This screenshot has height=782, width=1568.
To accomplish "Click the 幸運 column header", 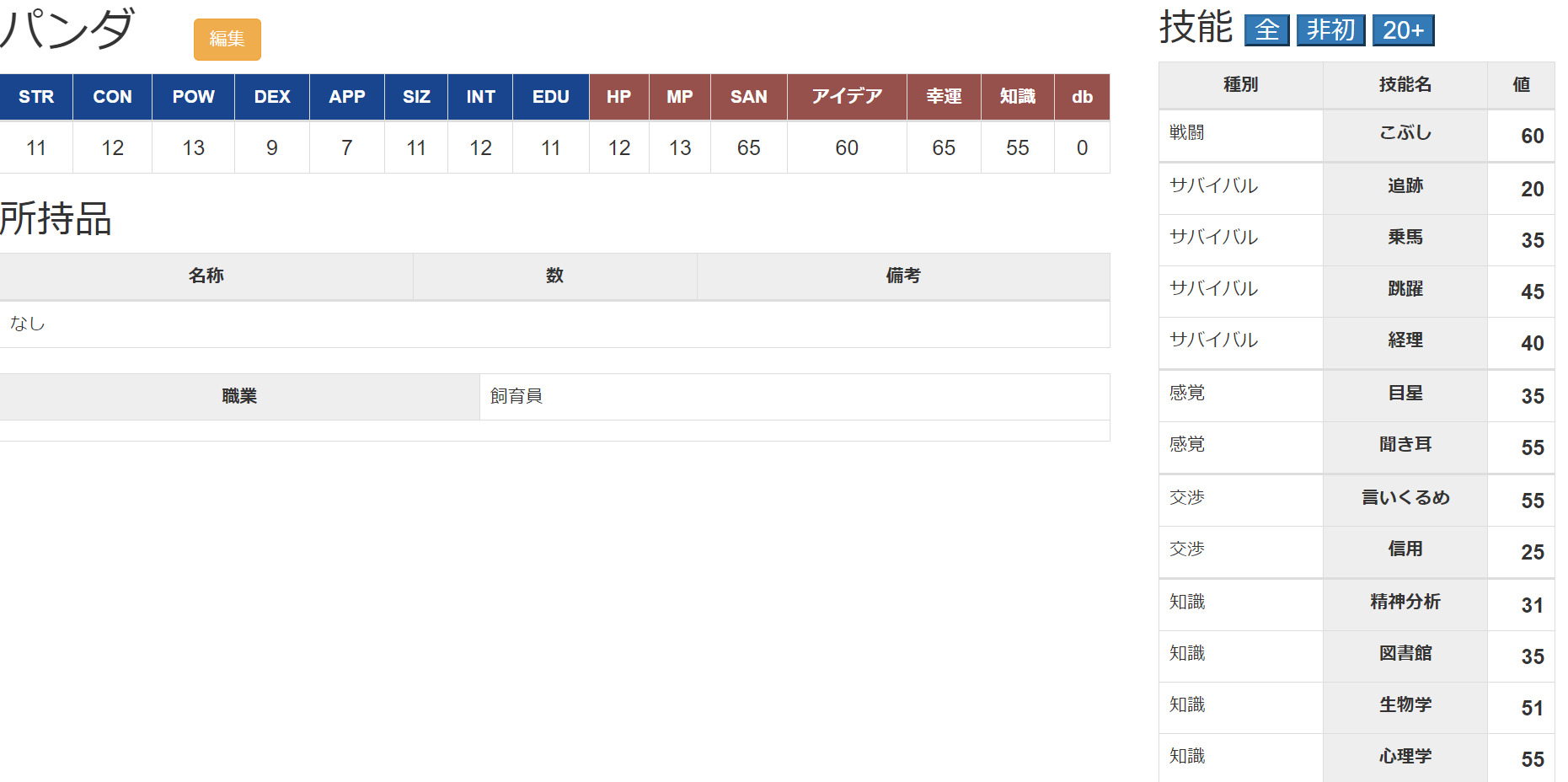I will 943,97.
